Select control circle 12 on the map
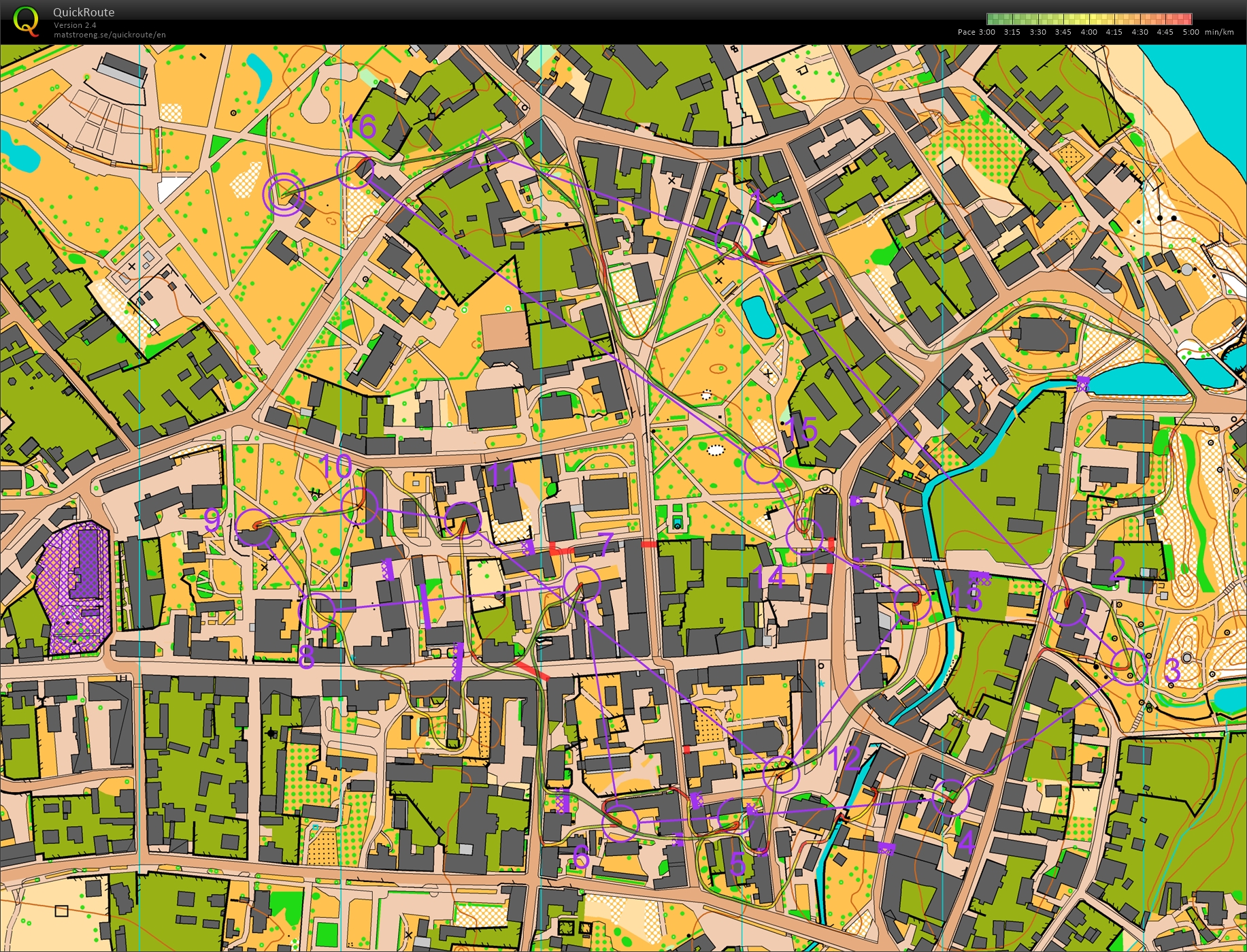 pyautogui.click(x=782, y=774)
